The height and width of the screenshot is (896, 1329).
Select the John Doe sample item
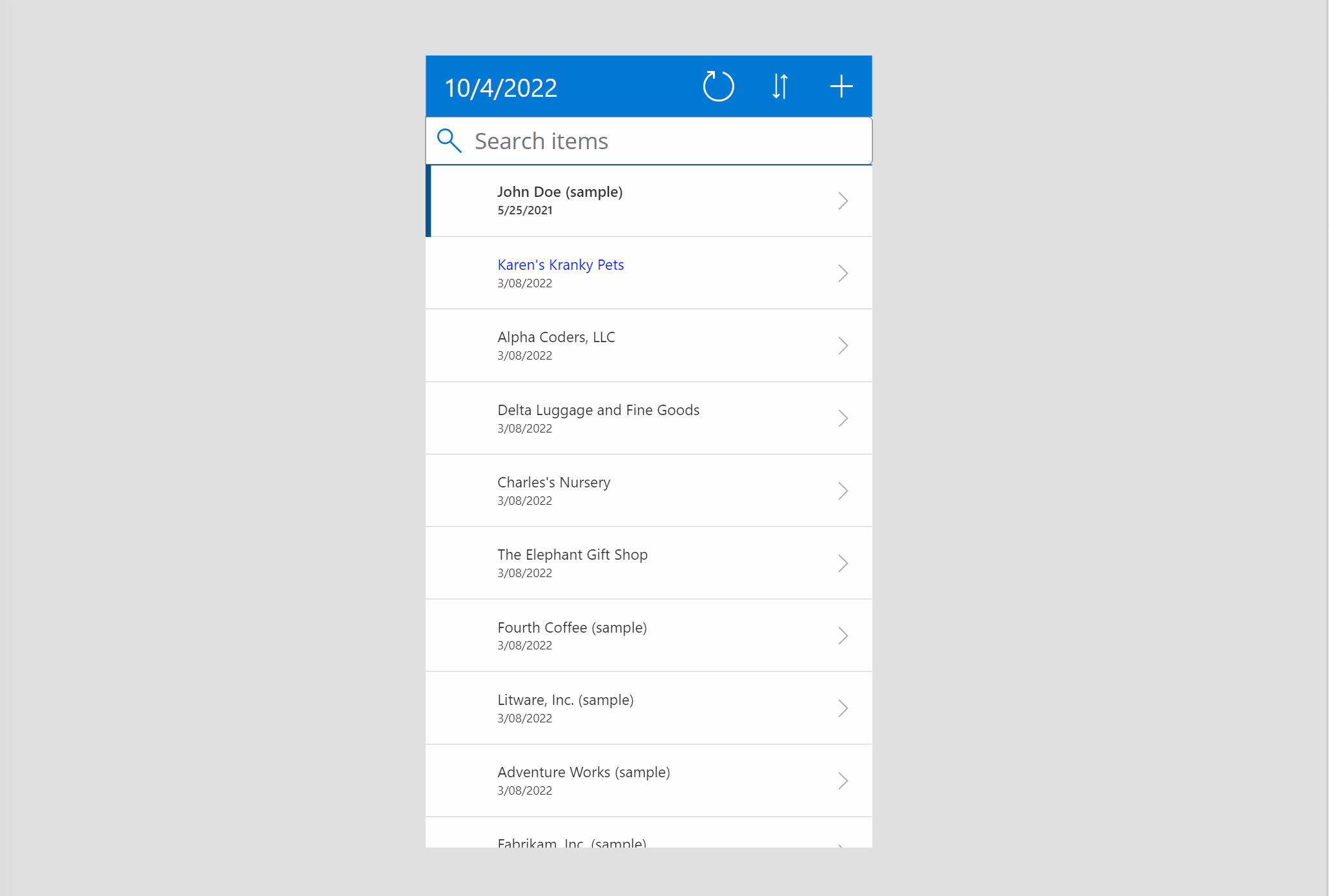click(648, 199)
